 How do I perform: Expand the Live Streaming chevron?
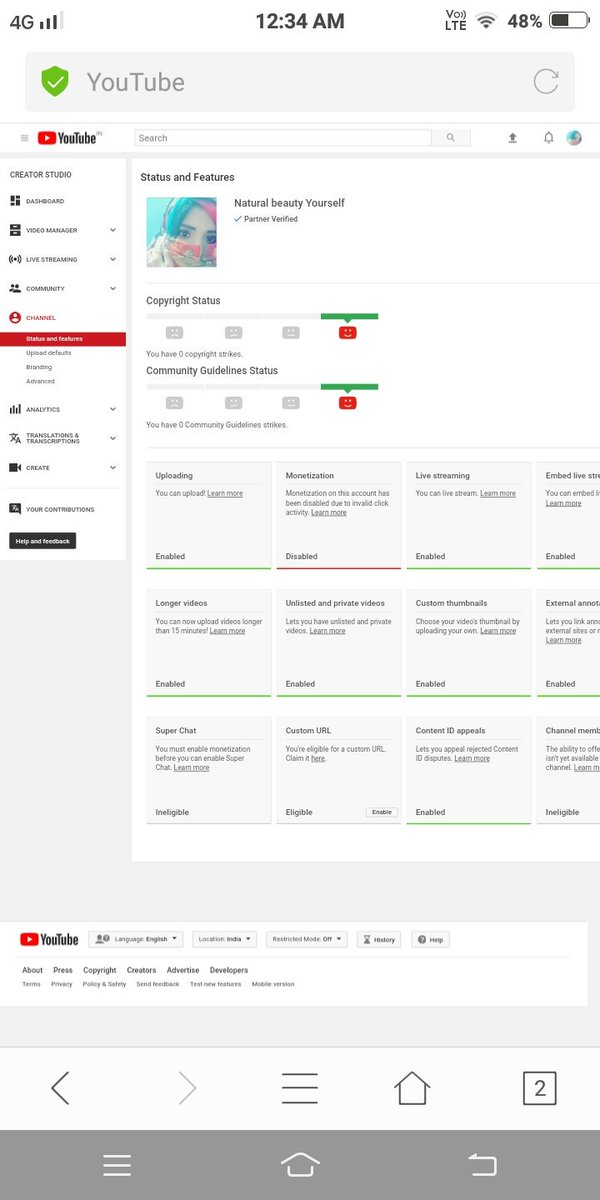[x=113, y=259]
